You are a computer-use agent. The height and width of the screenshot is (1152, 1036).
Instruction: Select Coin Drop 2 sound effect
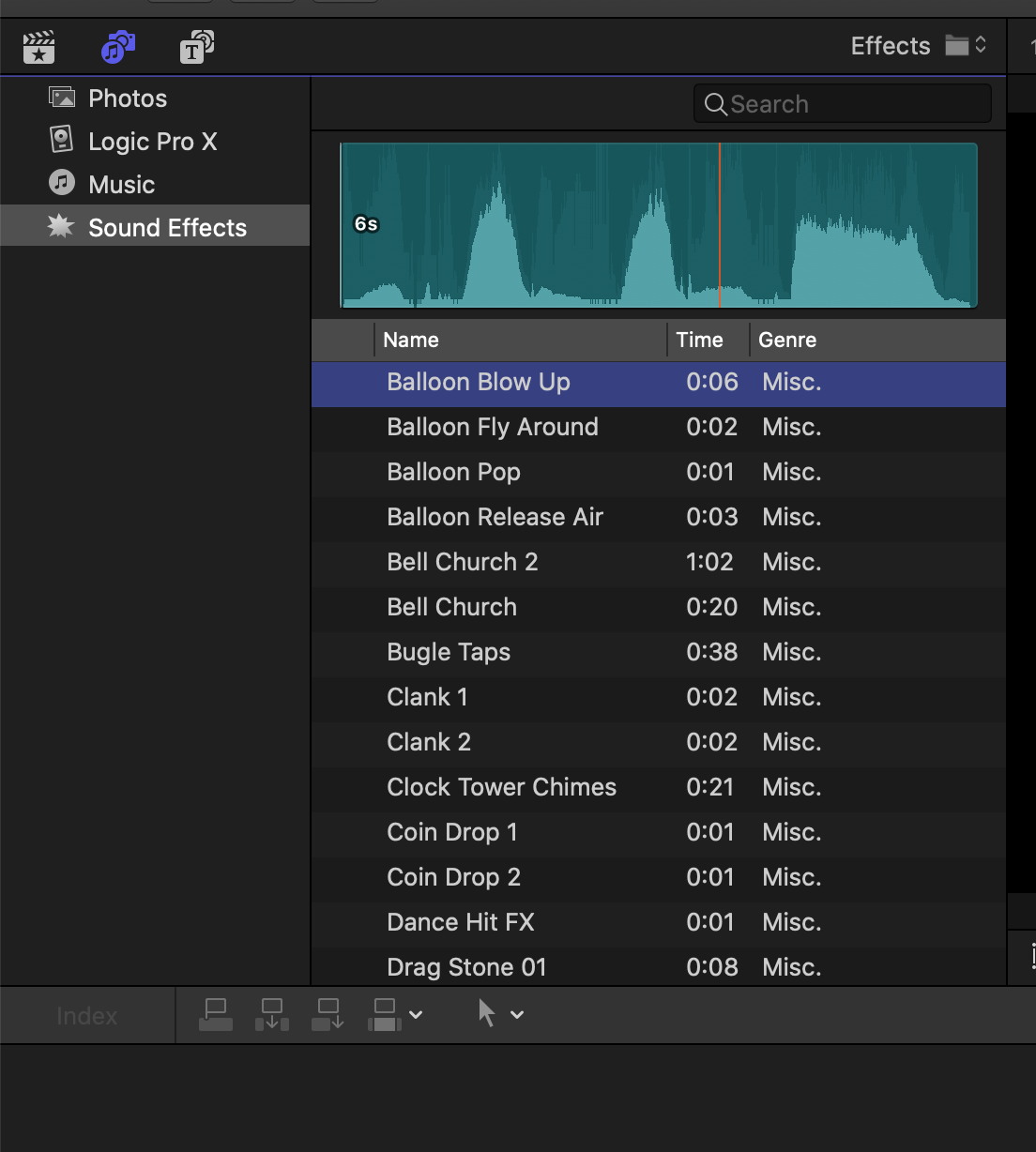coord(659,878)
